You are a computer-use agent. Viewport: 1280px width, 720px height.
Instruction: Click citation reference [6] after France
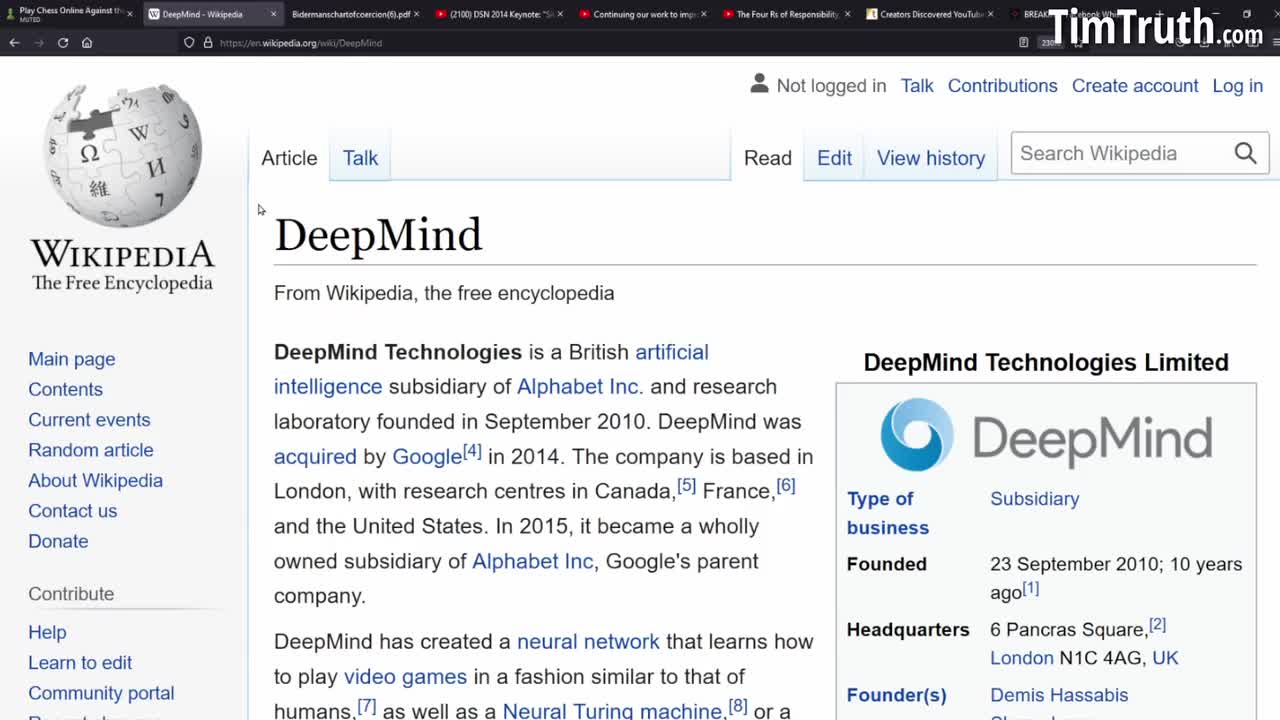786,485
